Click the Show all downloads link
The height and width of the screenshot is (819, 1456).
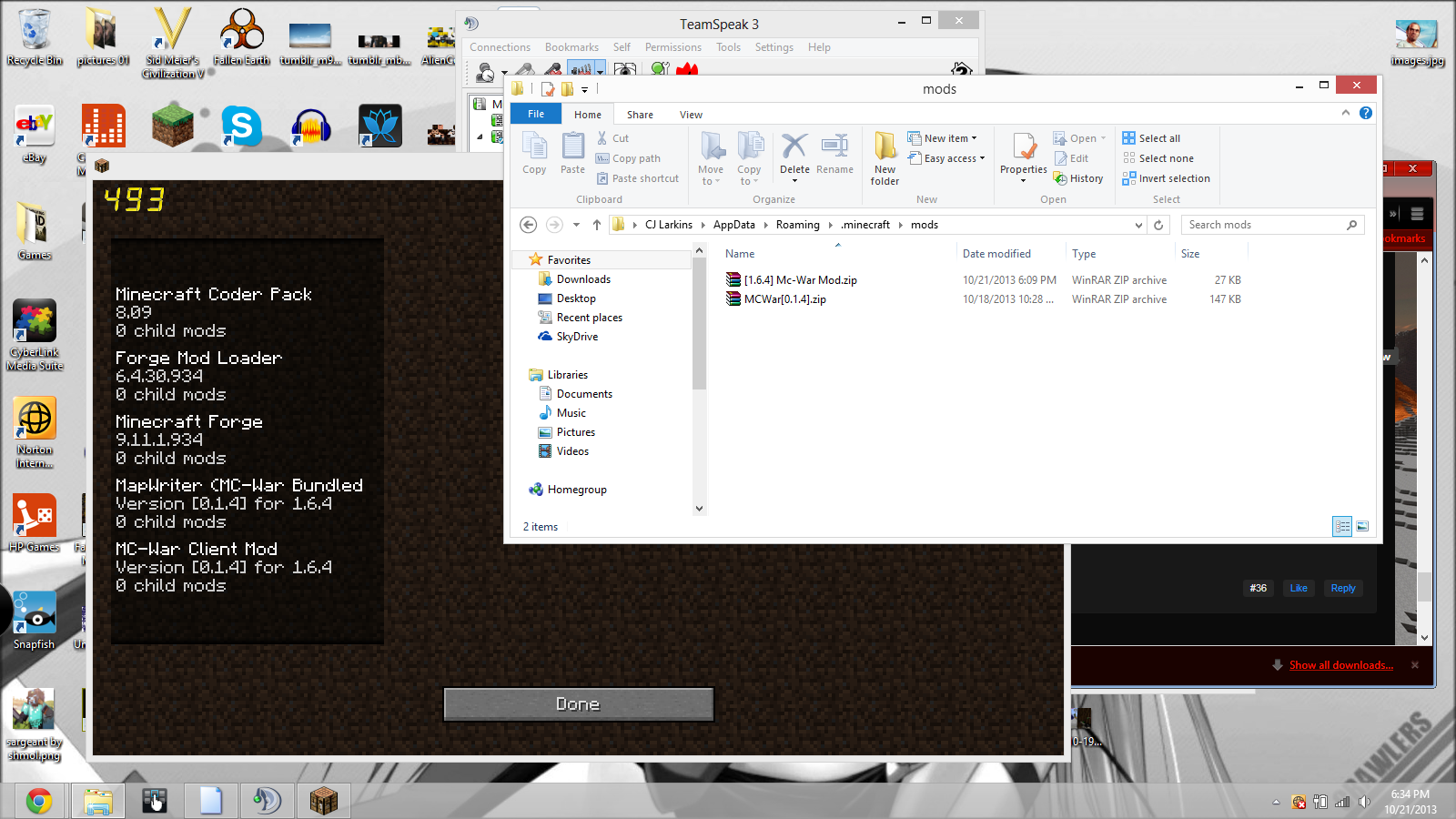tap(1340, 665)
